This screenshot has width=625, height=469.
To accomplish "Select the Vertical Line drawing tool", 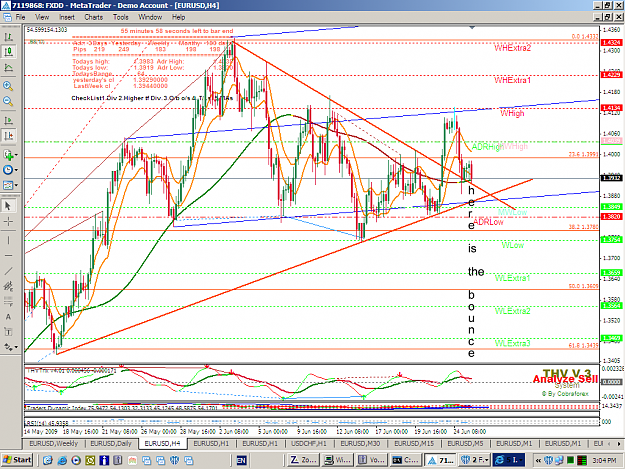I will point(8,240).
